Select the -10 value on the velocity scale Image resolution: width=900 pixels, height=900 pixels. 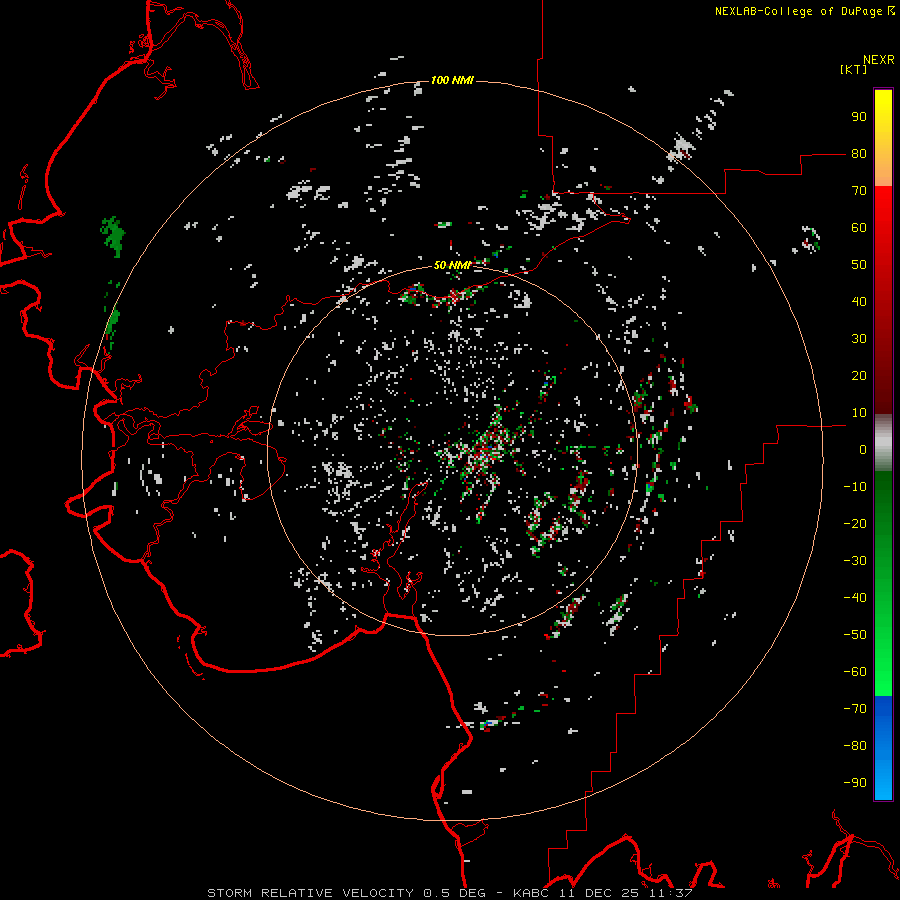pos(855,487)
